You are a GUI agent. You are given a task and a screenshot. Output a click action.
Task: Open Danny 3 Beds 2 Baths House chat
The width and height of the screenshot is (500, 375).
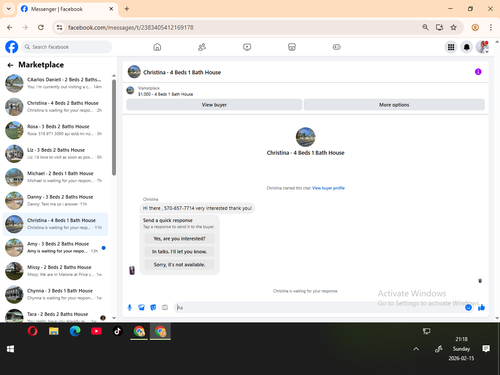click(x=55, y=200)
